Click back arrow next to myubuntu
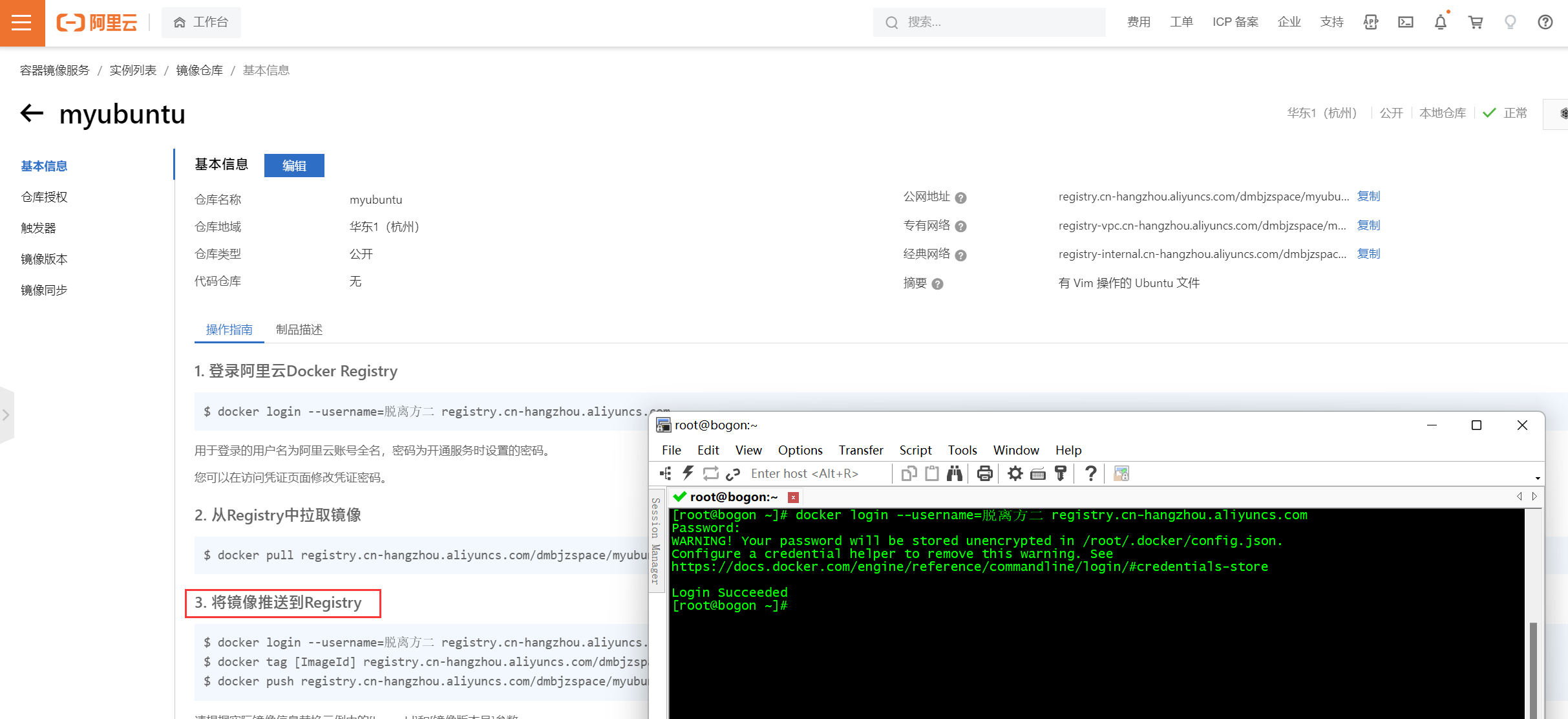 32,113
